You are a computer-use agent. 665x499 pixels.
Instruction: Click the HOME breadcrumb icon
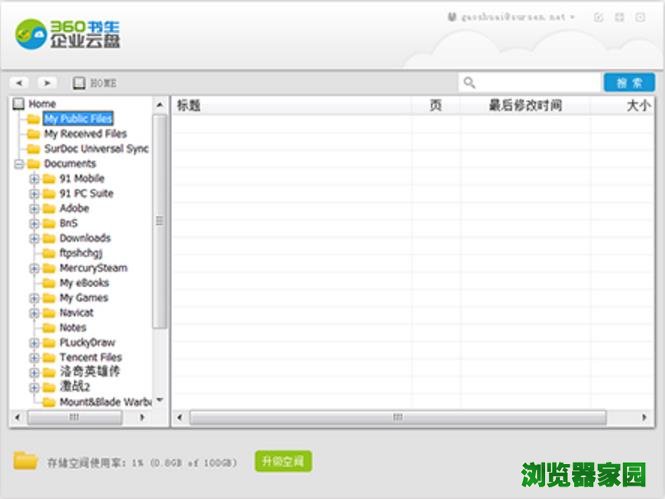[x=80, y=83]
